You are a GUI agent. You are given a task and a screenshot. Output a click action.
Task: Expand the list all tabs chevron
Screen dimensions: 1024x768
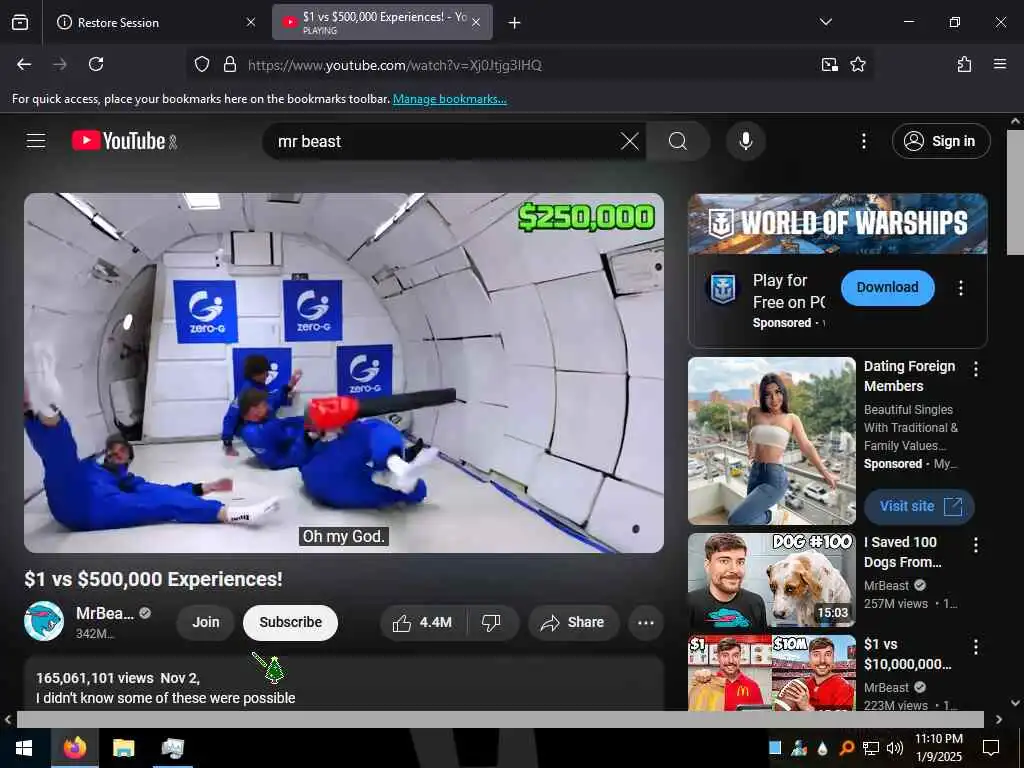click(825, 22)
